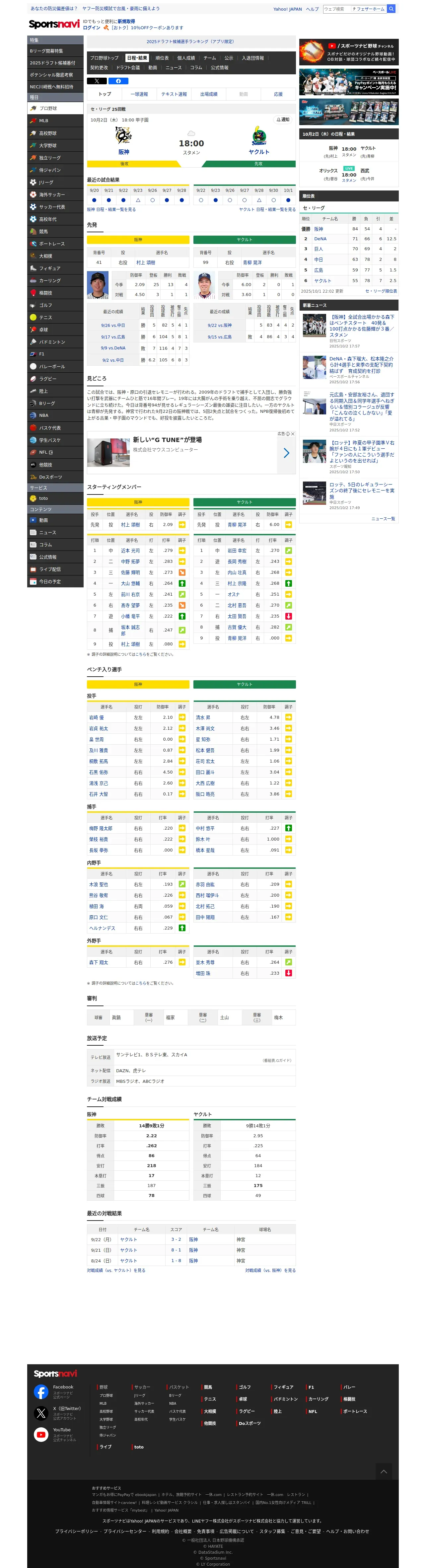Select the toto service icon

tap(33, 498)
